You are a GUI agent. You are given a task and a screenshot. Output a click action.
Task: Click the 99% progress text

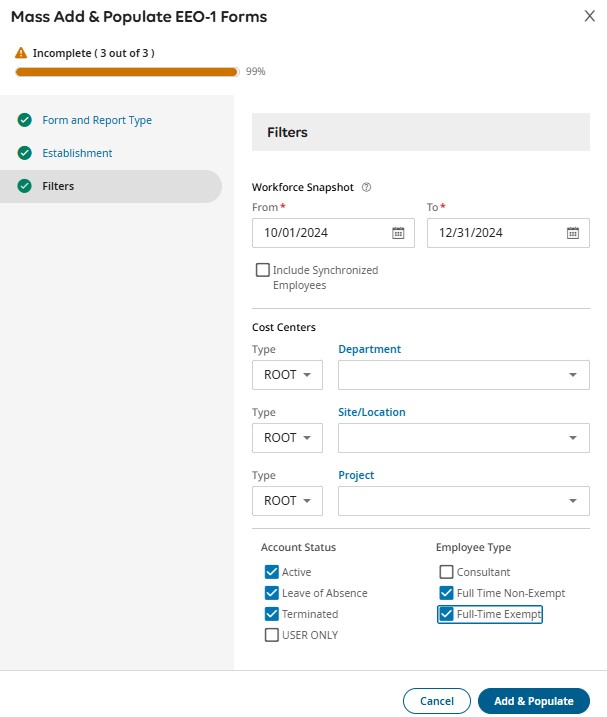[255, 71]
